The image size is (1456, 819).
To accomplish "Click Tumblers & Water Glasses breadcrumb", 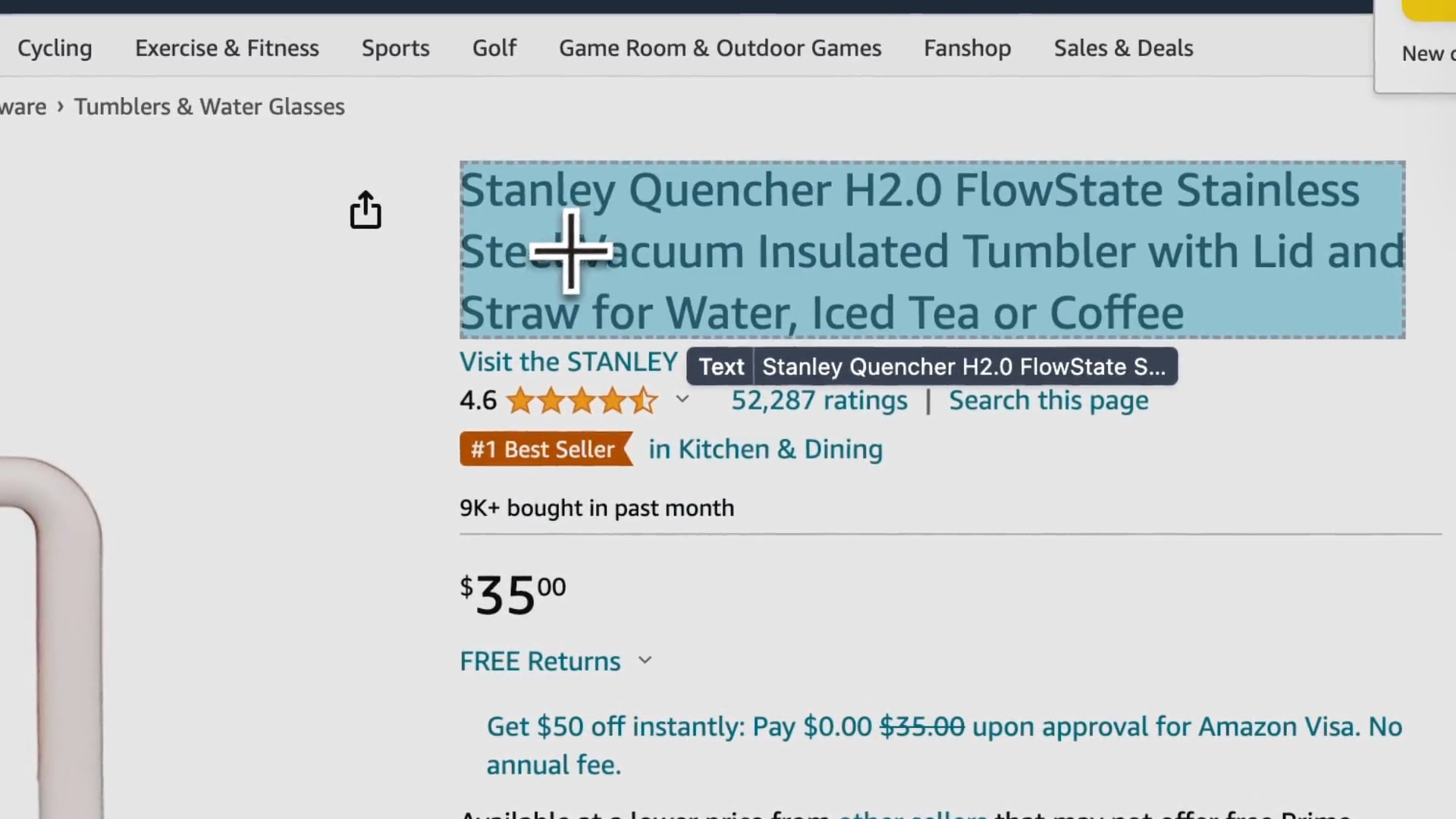I will pos(209,107).
